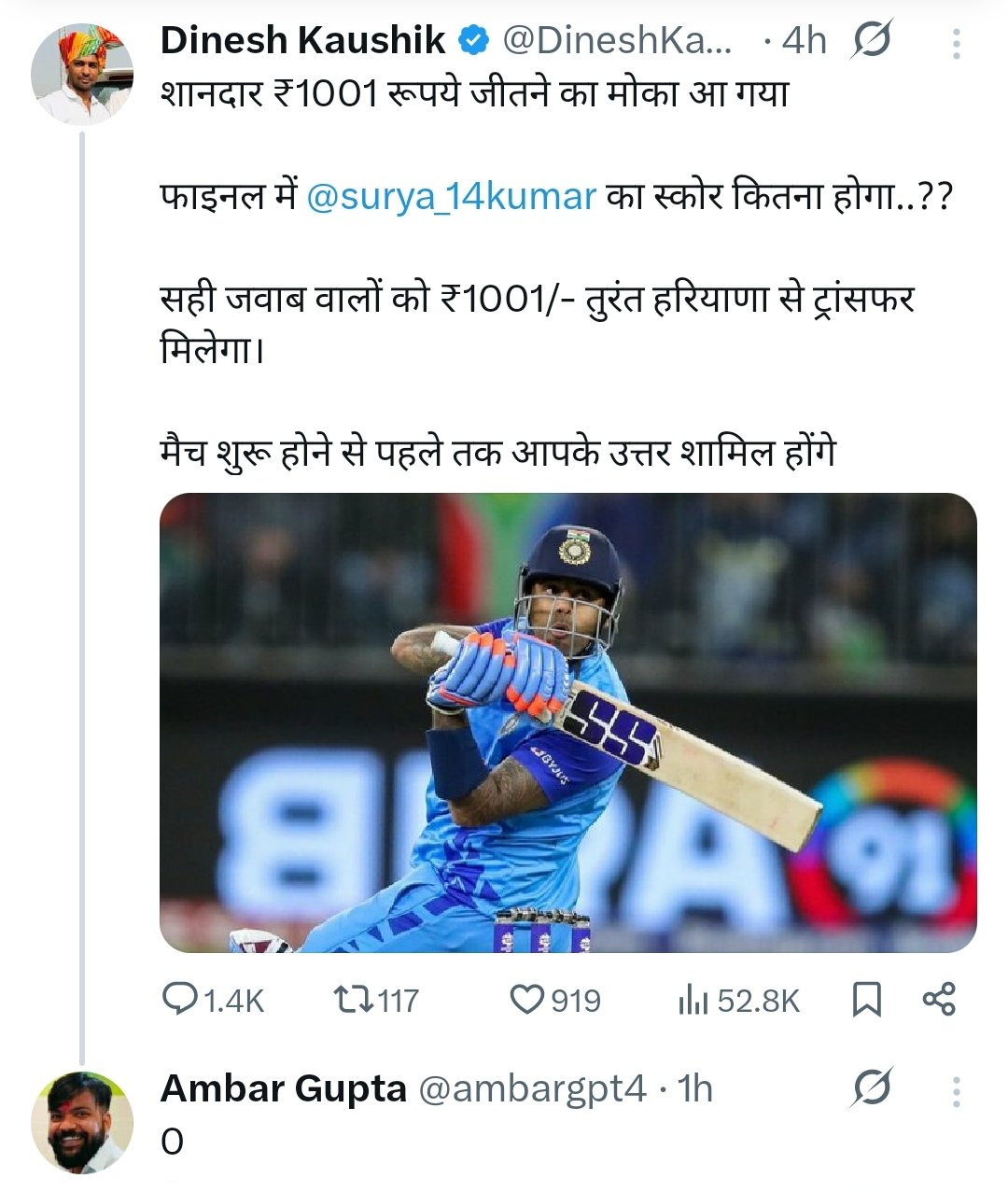The image size is (1008, 1192).
Task: Bookmark the contest tweet
Action: pyautogui.click(x=867, y=1001)
